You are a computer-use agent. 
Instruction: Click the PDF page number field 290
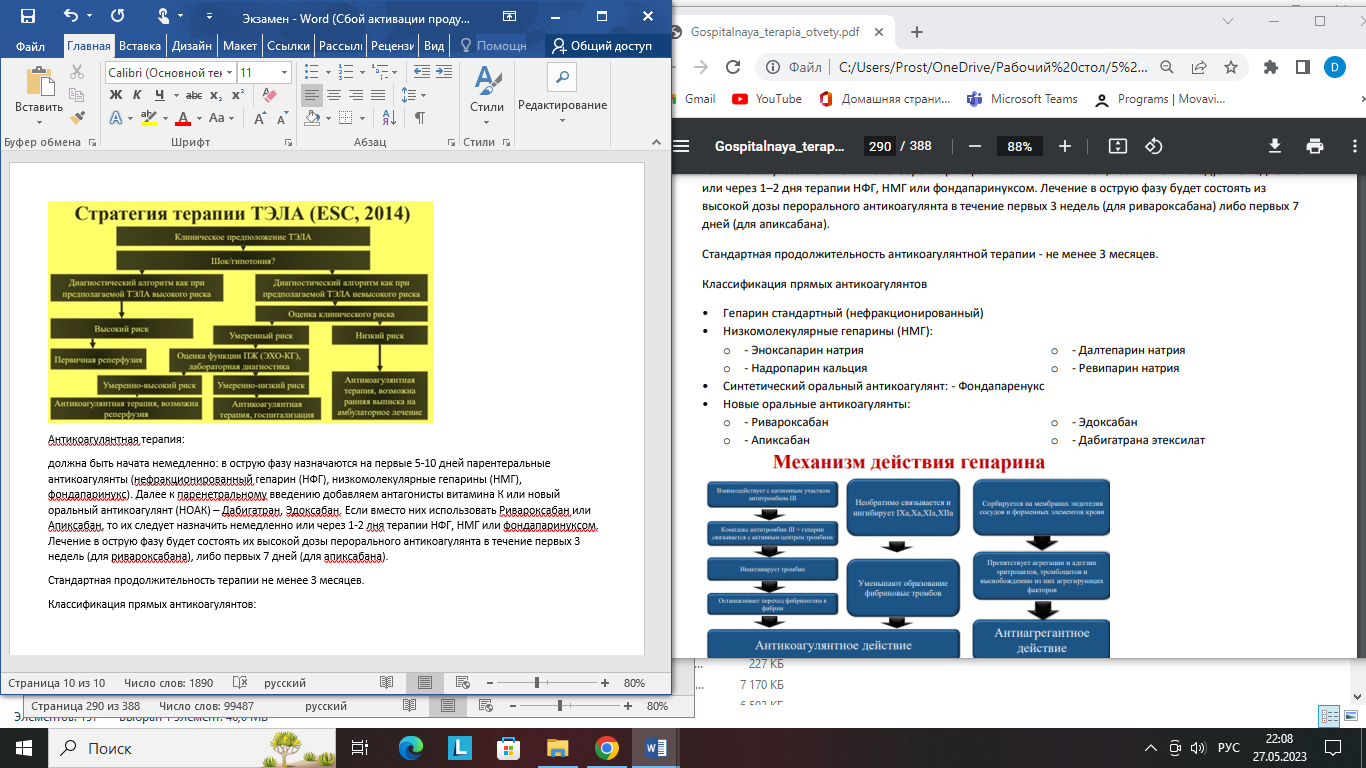[x=879, y=146]
